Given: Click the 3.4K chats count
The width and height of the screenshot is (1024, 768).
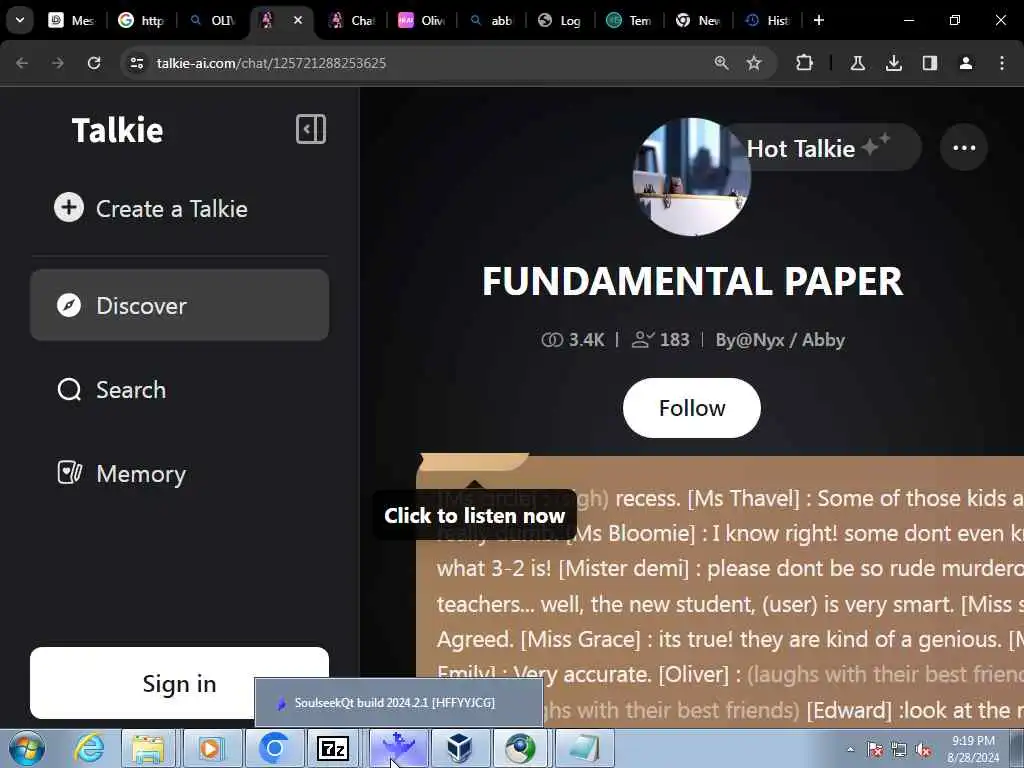Looking at the screenshot, I should point(573,340).
